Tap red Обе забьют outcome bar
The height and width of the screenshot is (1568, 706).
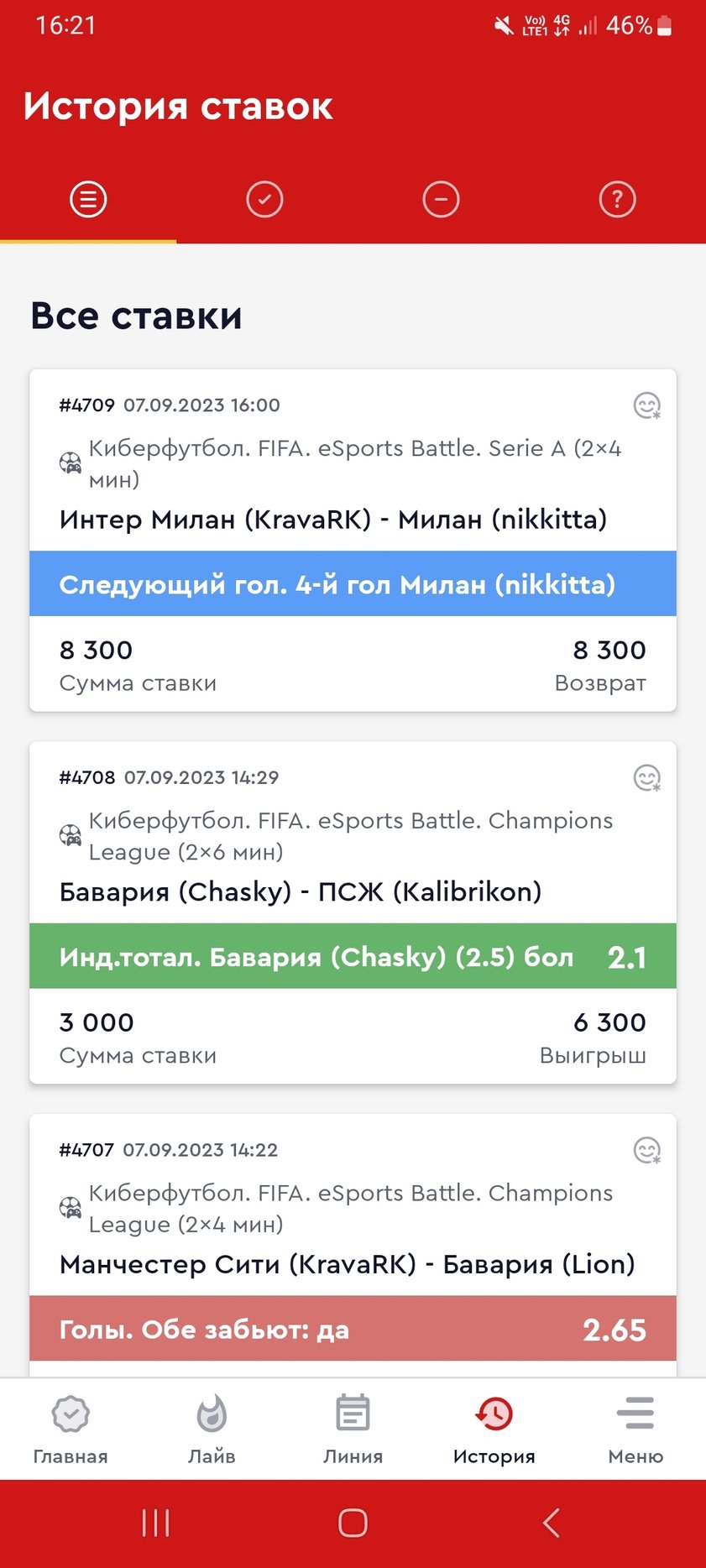(353, 1330)
